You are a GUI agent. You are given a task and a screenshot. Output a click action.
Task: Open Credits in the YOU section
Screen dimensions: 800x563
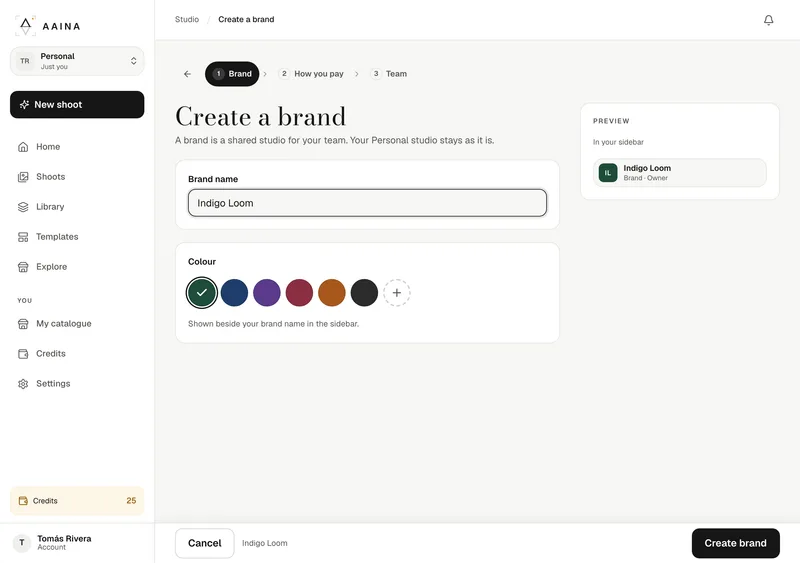pyautogui.click(x=77, y=354)
